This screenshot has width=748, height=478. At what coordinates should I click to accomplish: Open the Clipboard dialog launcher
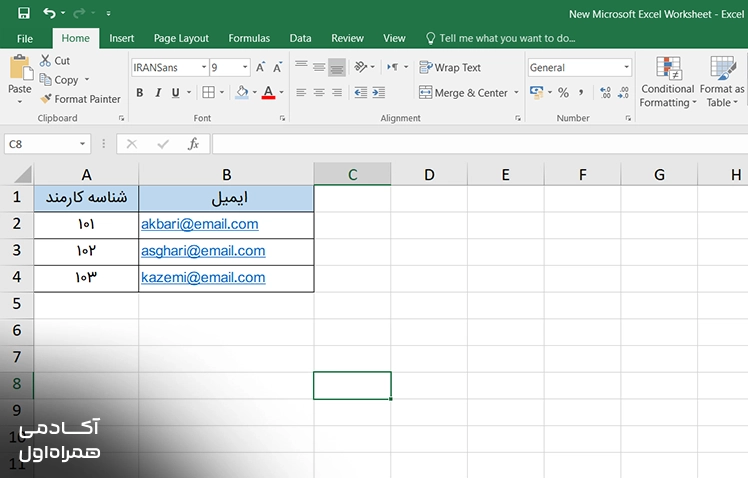click(121, 118)
